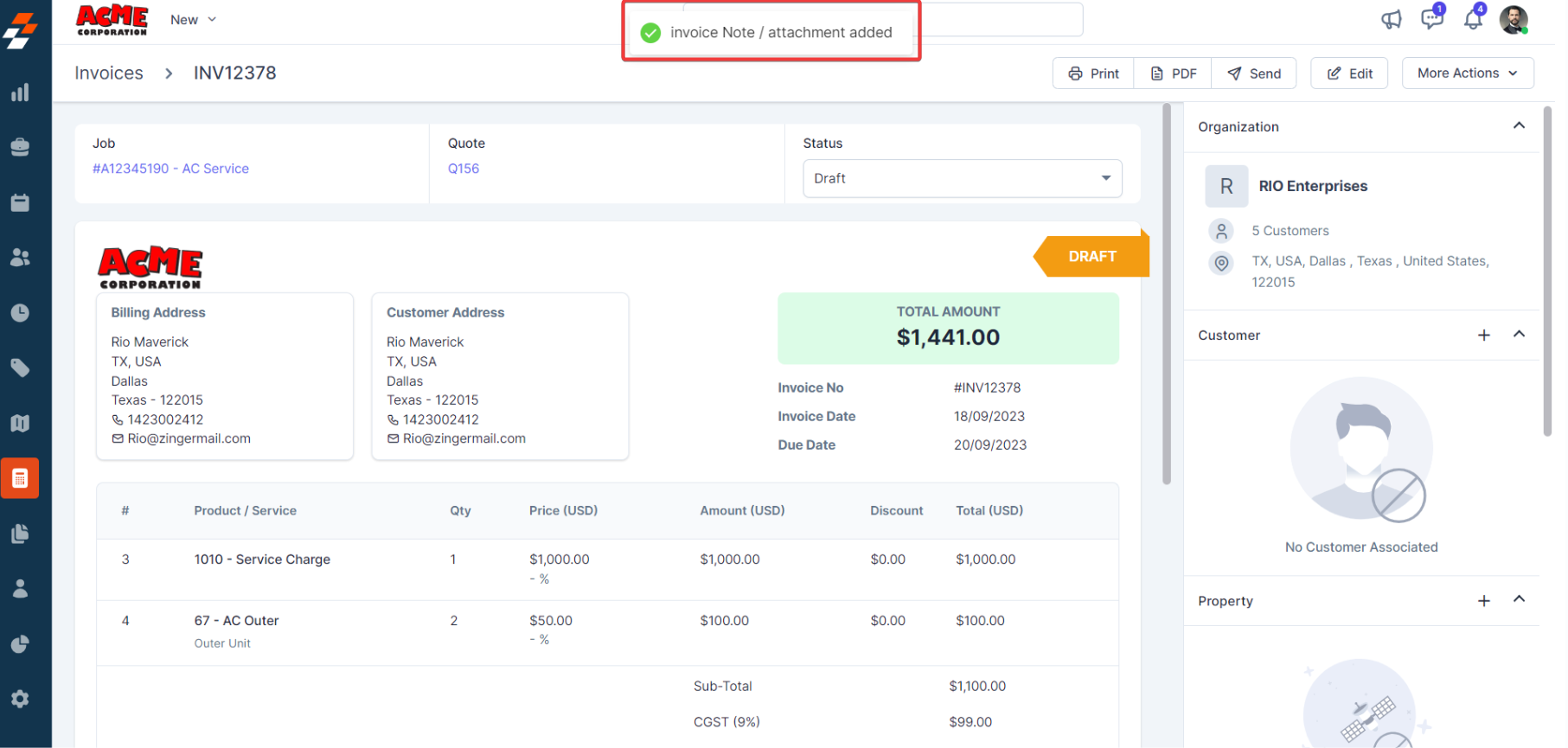Go back to Invoices breadcrumb
The width and height of the screenshot is (1568, 748).
109,74
